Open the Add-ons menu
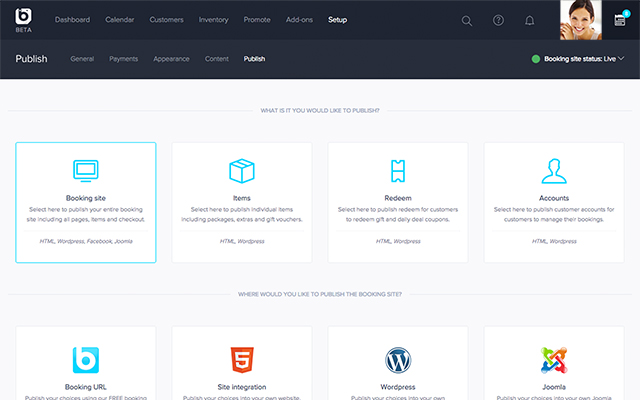This screenshot has height=400, width=640. [x=299, y=20]
